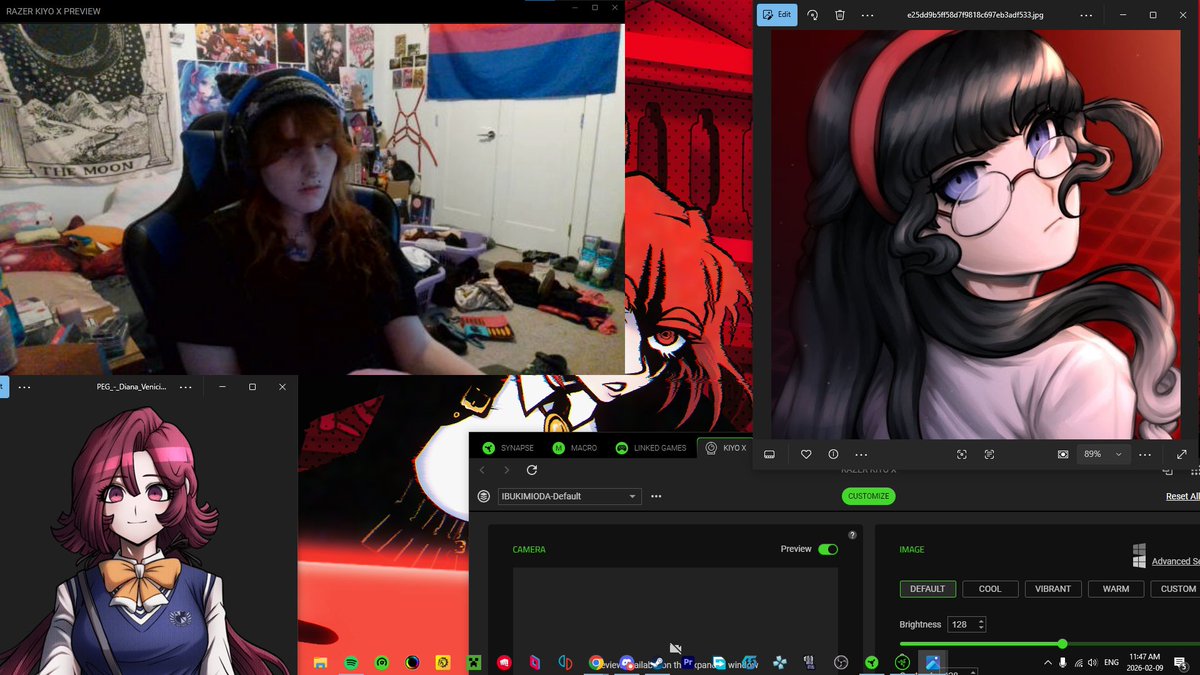Click Edit in the Photos window
The image size is (1200, 675).
click(x=777, y=15)
